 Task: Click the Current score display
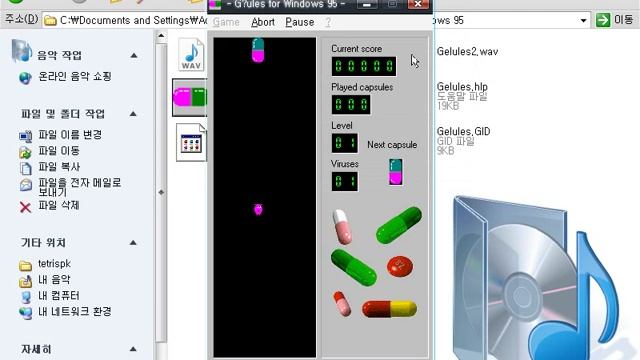364,66
